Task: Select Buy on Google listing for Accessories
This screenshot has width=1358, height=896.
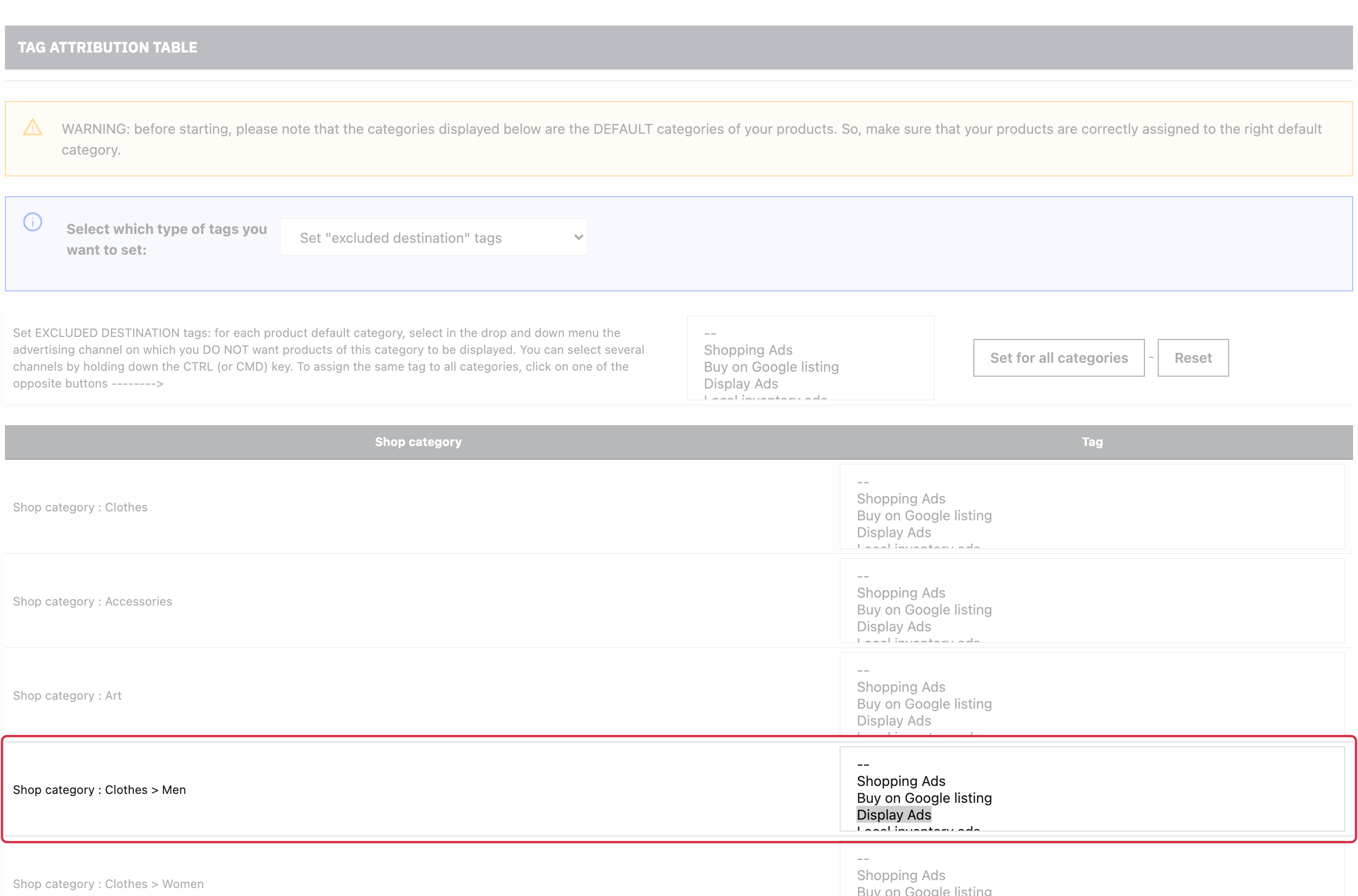Action: [924, 610]
